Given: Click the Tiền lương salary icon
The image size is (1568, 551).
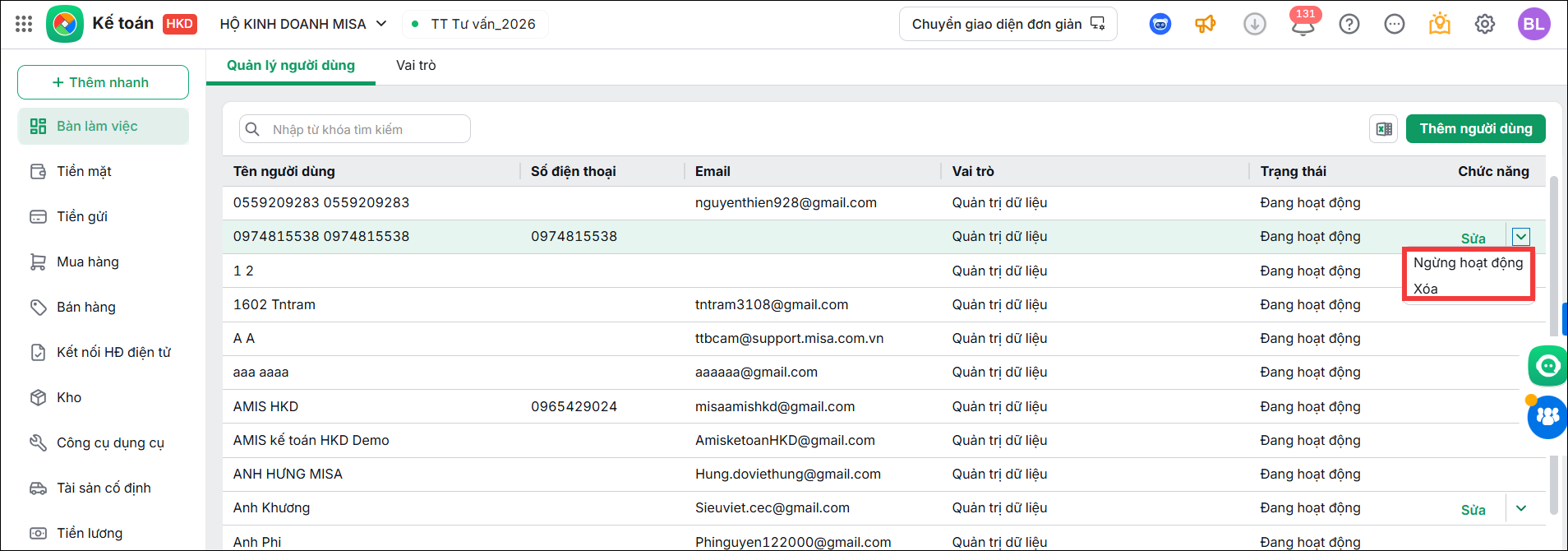Looking at the screenshot, I should pyautogui.click(x=38, y=533).
